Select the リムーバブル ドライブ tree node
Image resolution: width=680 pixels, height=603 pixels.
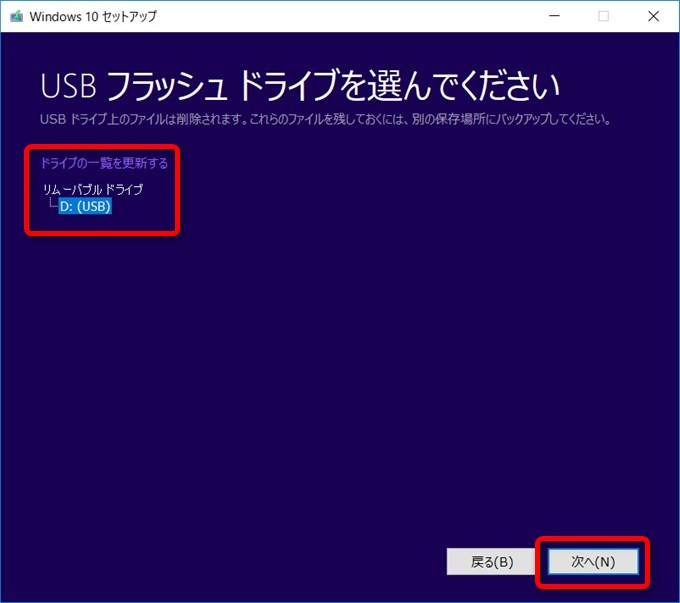[x=93, y=190]
